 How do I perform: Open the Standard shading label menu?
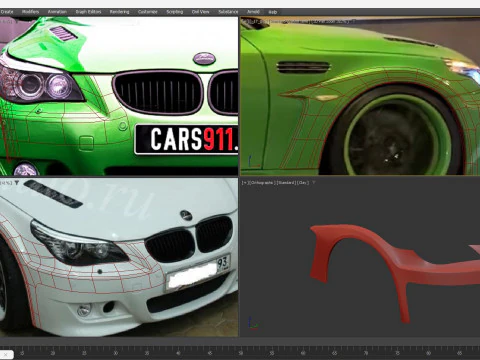[x=286, y=183]
